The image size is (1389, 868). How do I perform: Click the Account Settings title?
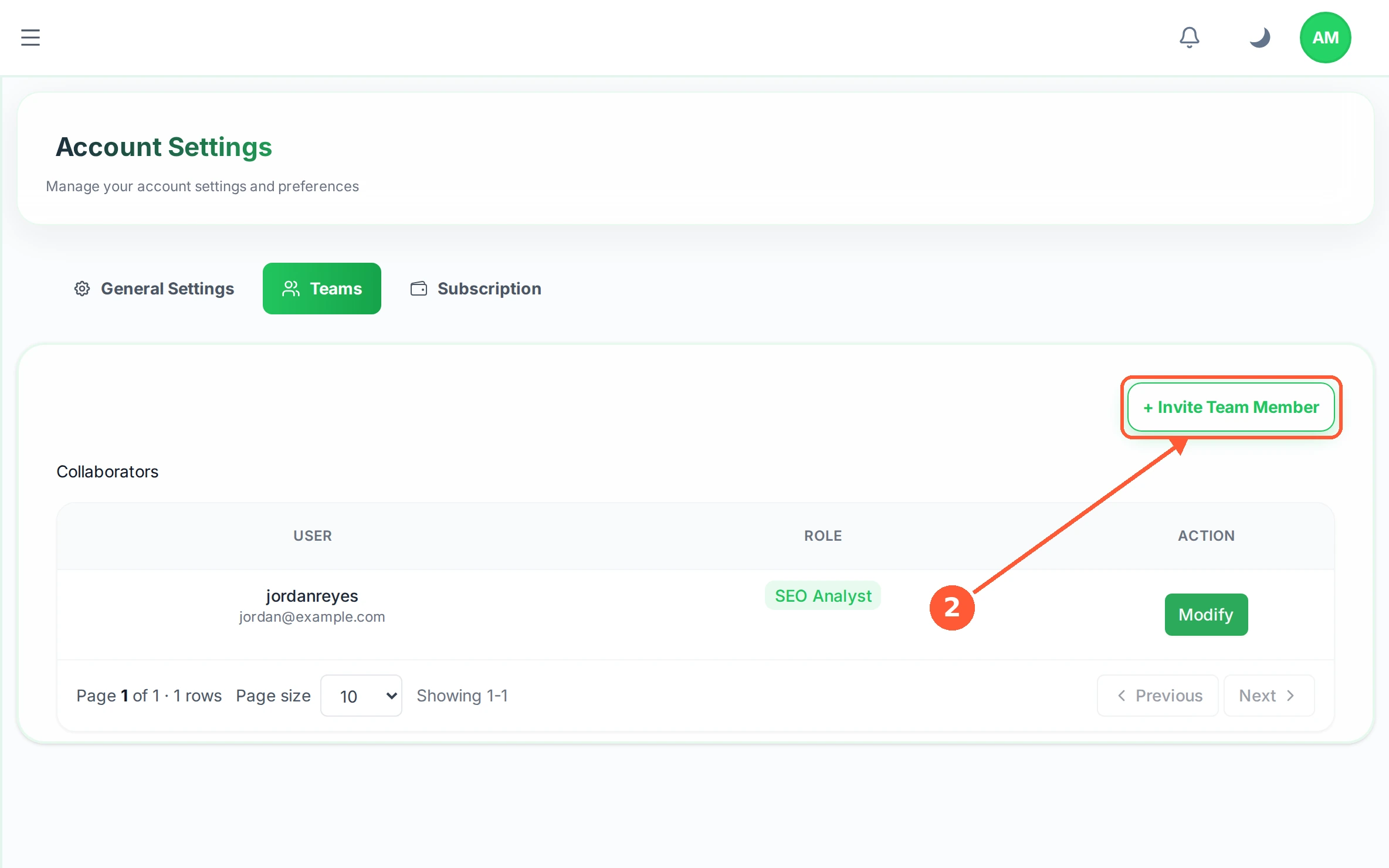tap(164, 147)
